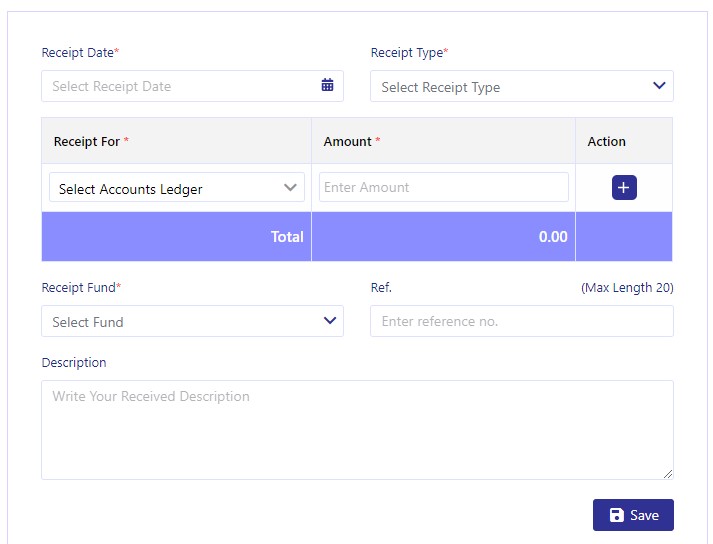Image resolution: width=713 pixels, height=544 pixels.
Task: Open the Select Receipt Type dropdown
Action: click(x=522, y=86)
